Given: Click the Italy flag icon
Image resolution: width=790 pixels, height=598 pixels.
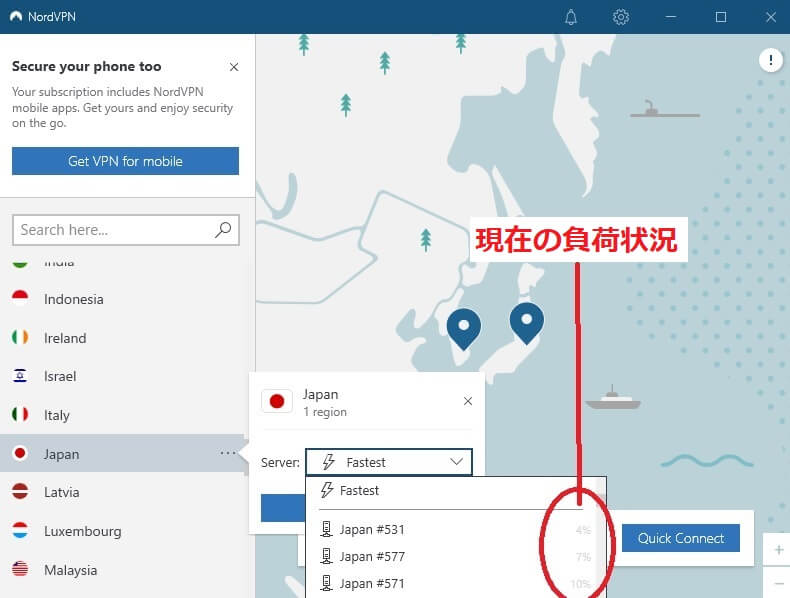Looking at the screenshot, I should (20, 414).
